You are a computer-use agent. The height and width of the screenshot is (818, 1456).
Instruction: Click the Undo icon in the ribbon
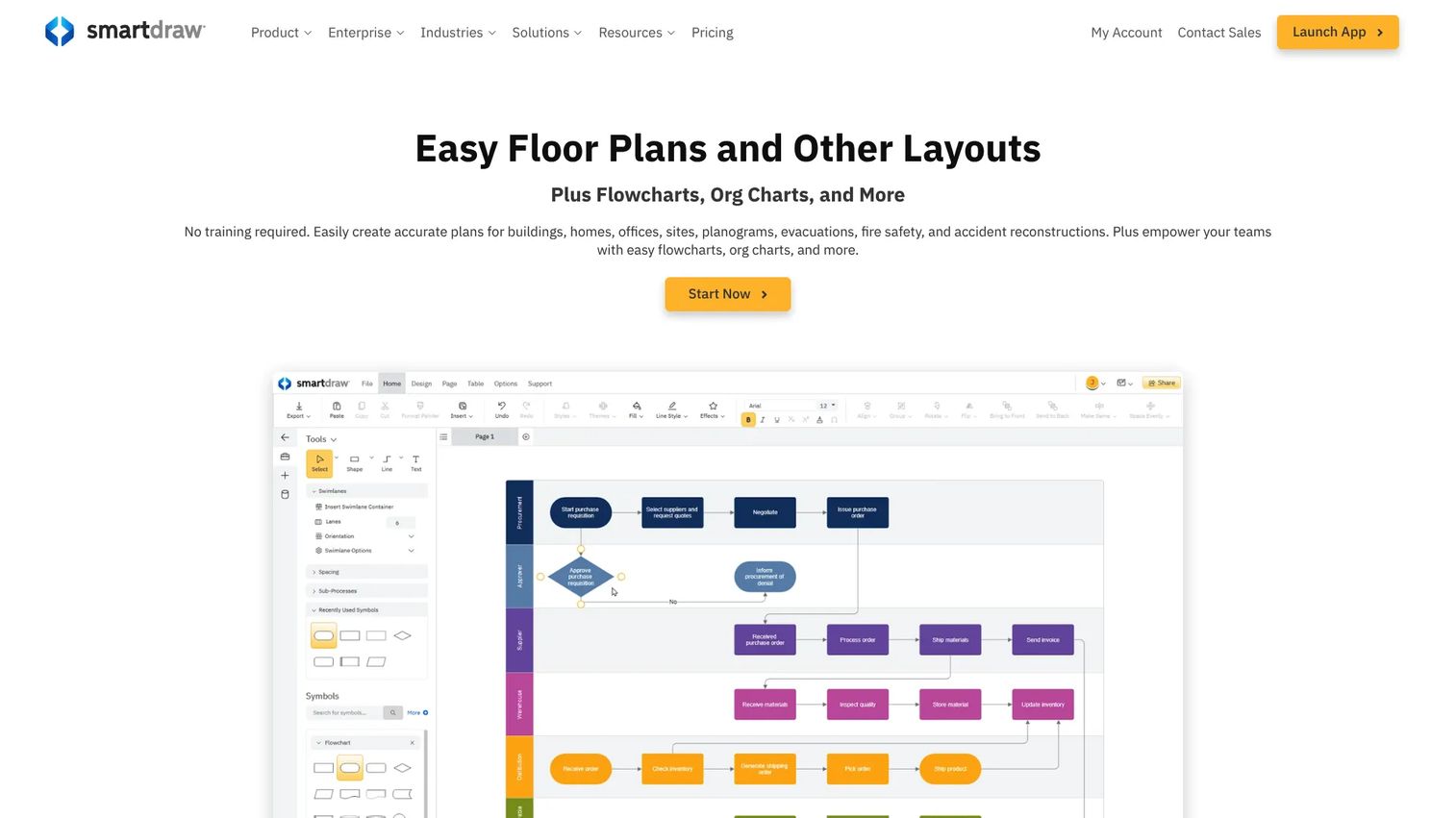(502, 410)
